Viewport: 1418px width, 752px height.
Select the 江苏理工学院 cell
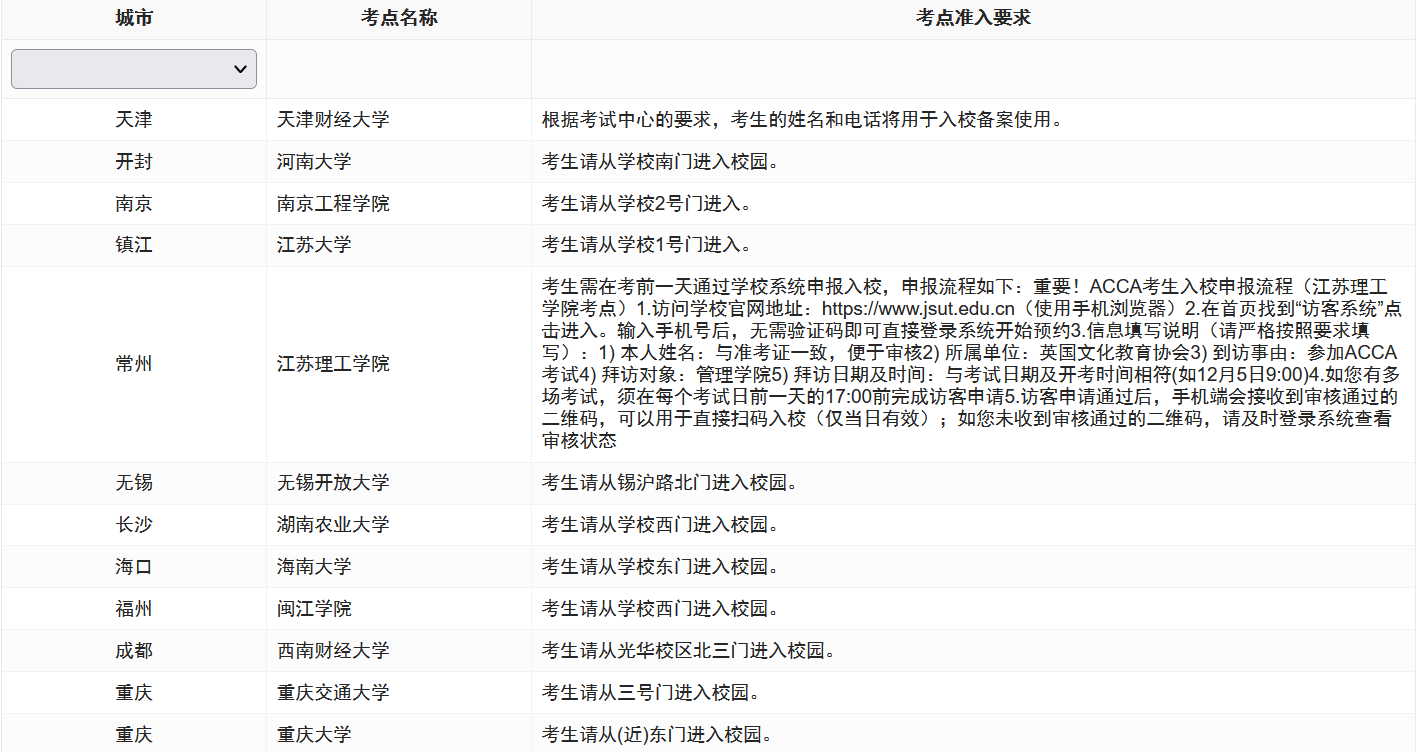point(399,365)
